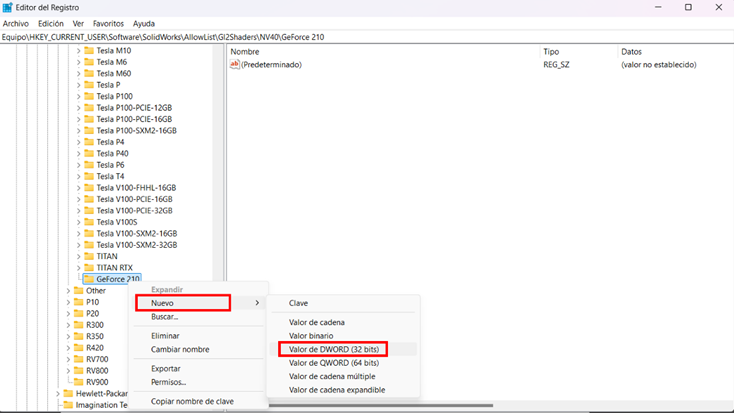Expand the Tesla P tree node
Screen dimensions: 734x413
(79, 85)
